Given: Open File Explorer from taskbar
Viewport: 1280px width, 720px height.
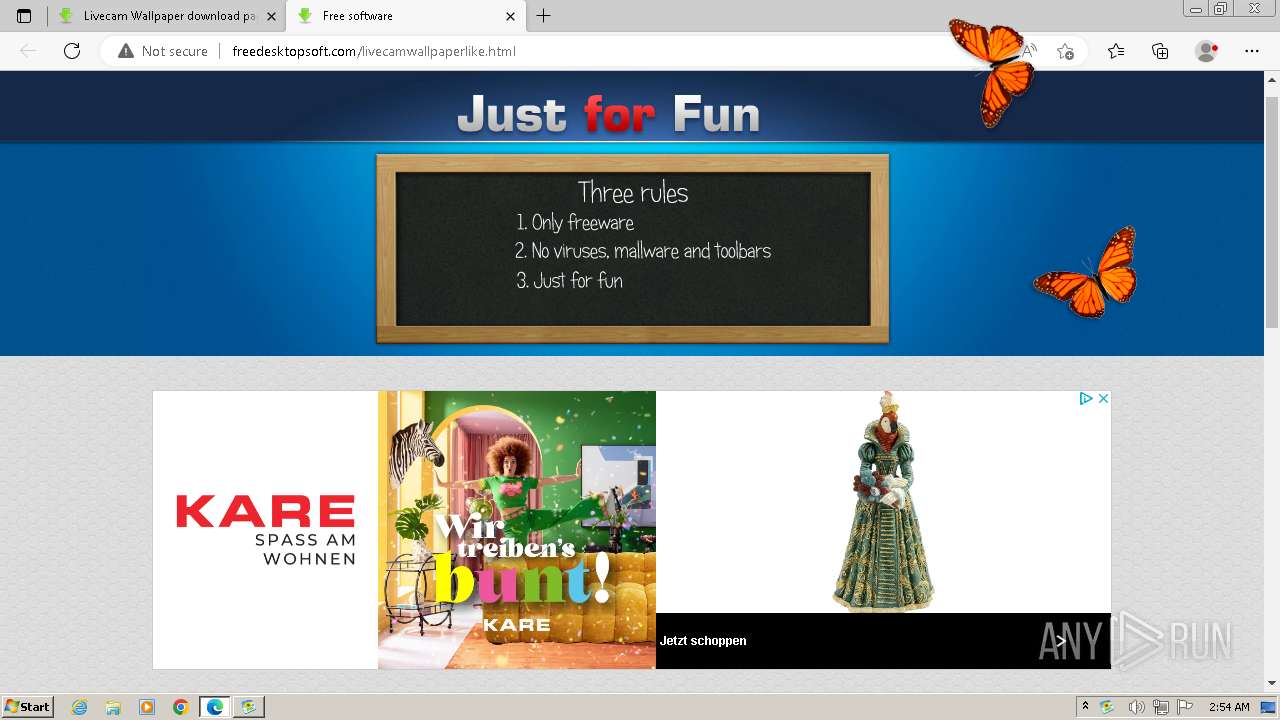Looking at the screenshot, I should [x=113, y=707].
